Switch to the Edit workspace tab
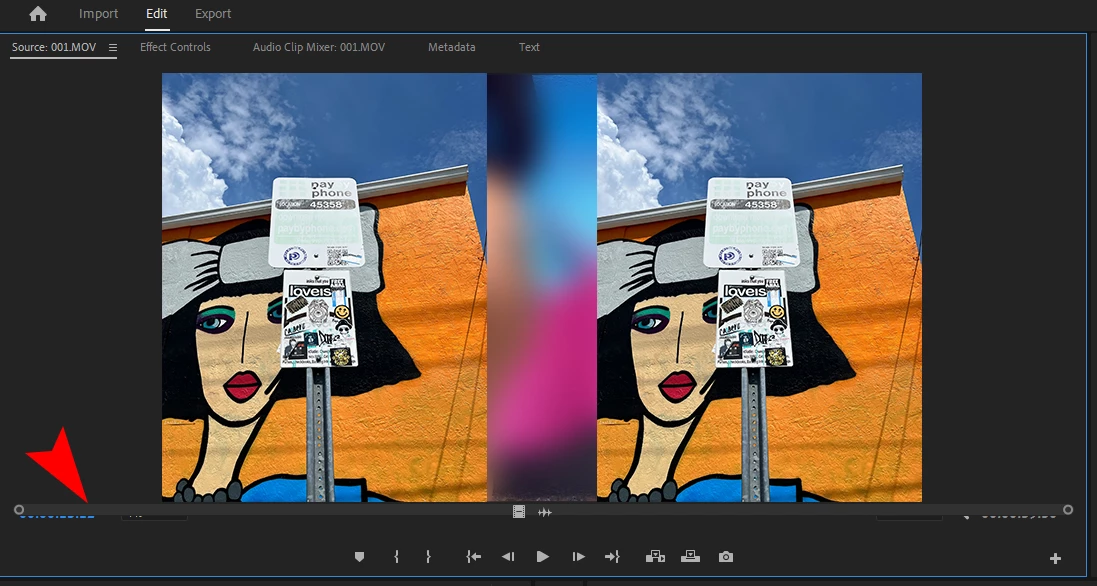1097x586 pixels. tap(157, 13)
